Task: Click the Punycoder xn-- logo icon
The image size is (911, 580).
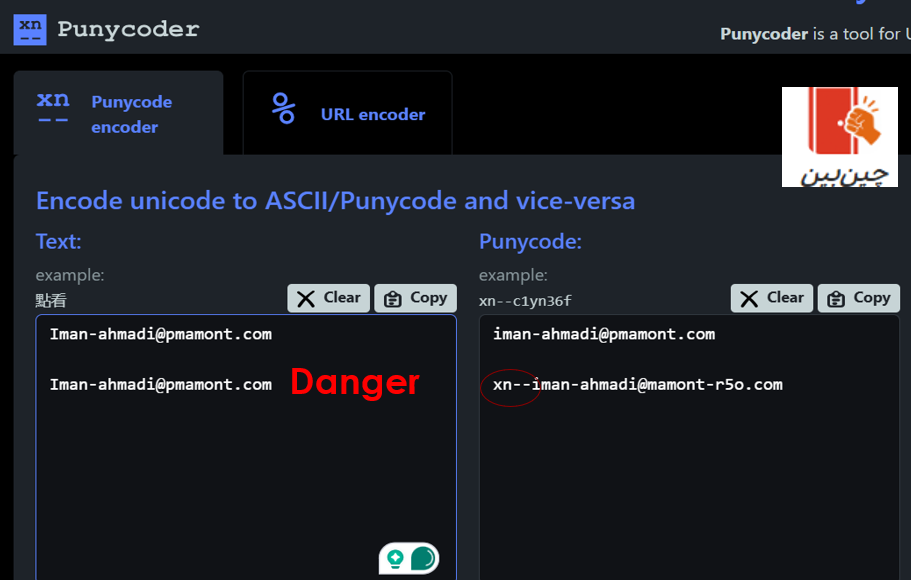Action: 30,30
